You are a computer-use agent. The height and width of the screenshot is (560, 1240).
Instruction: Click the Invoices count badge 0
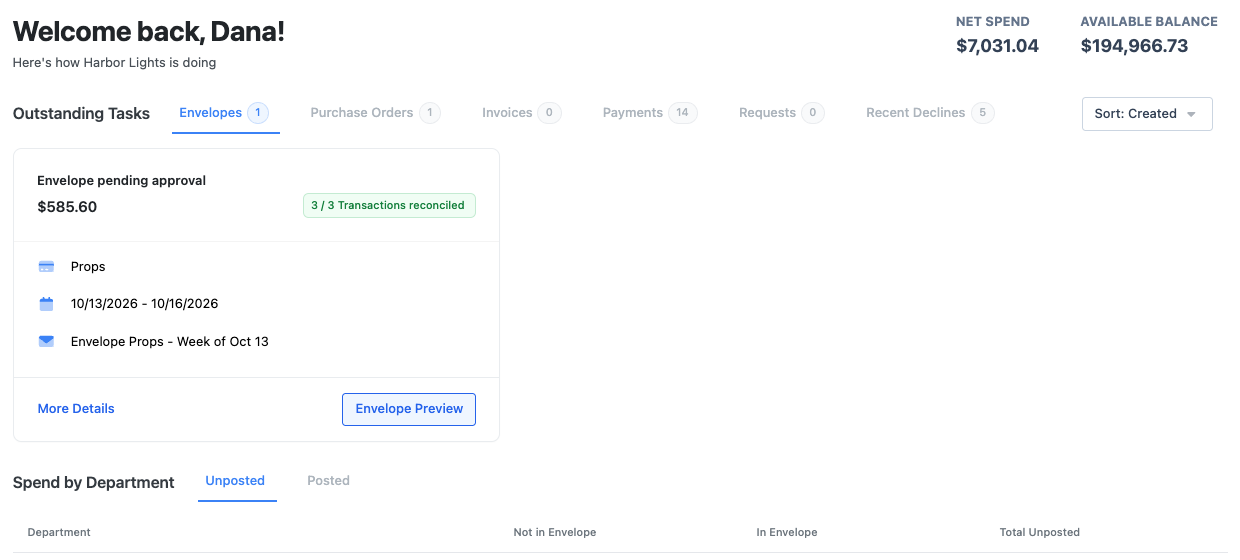click(549, 113)
